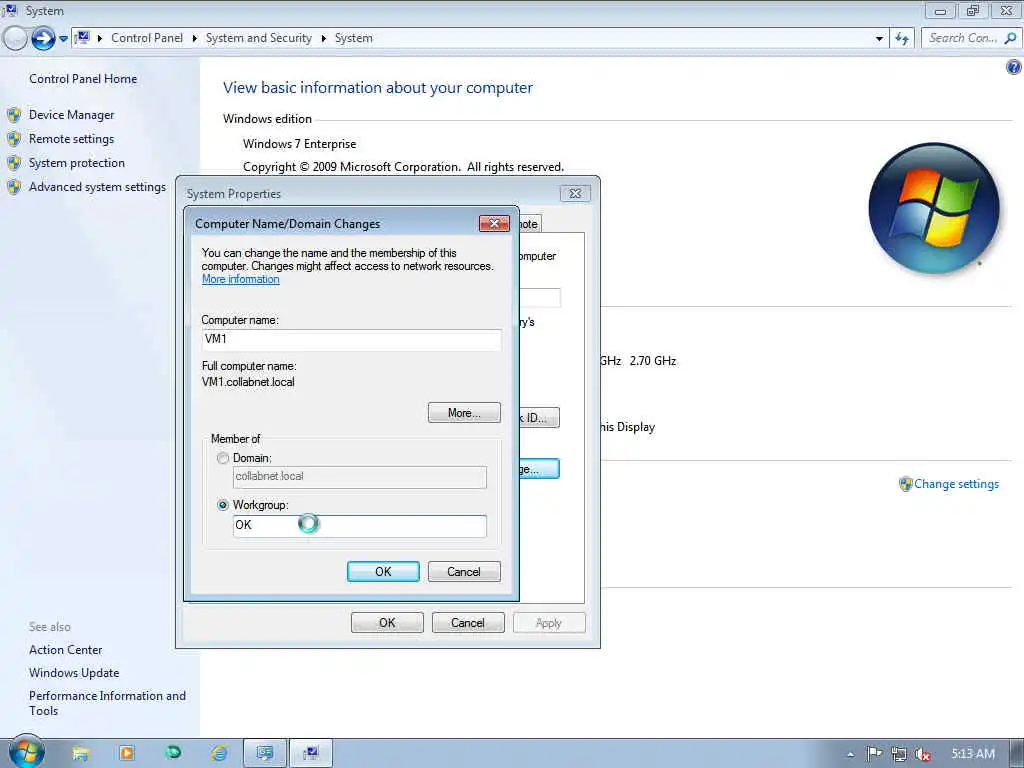Viewport: 1024px width, 768px height.
Task: Click OK in System Properties window
Action: [x=387, y=623]
